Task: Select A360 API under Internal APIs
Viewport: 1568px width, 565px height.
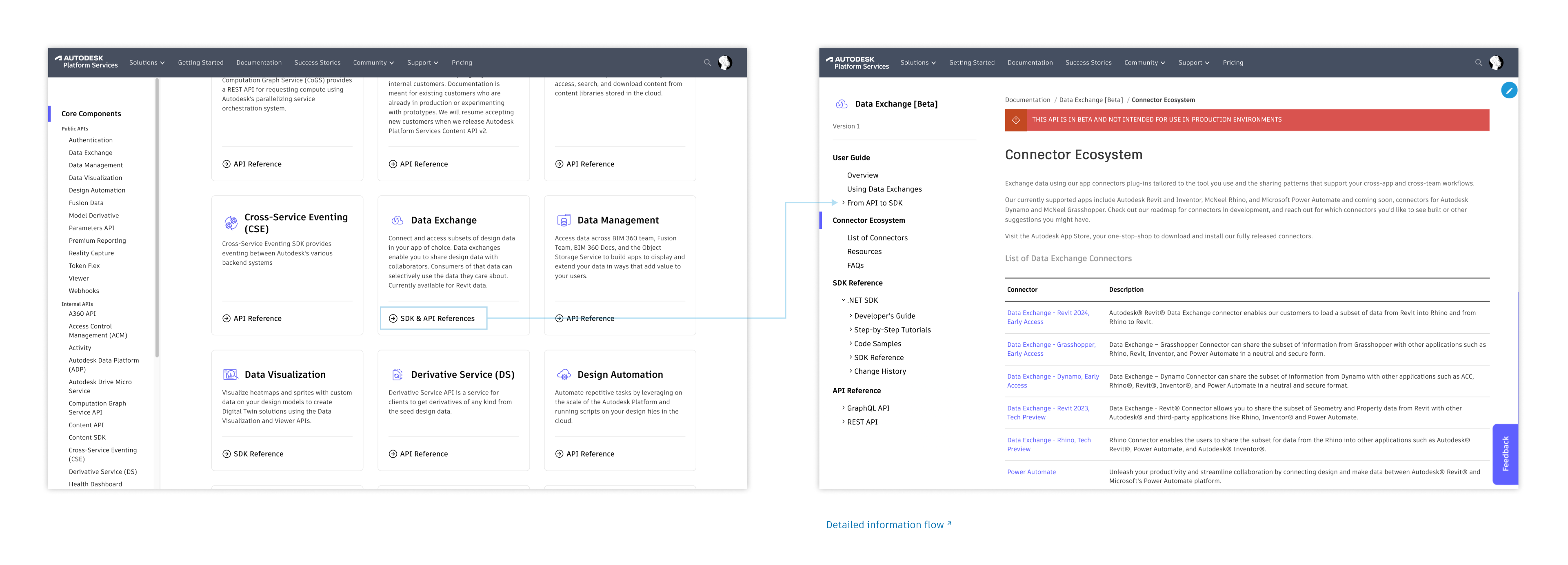Action: point(82,314)
